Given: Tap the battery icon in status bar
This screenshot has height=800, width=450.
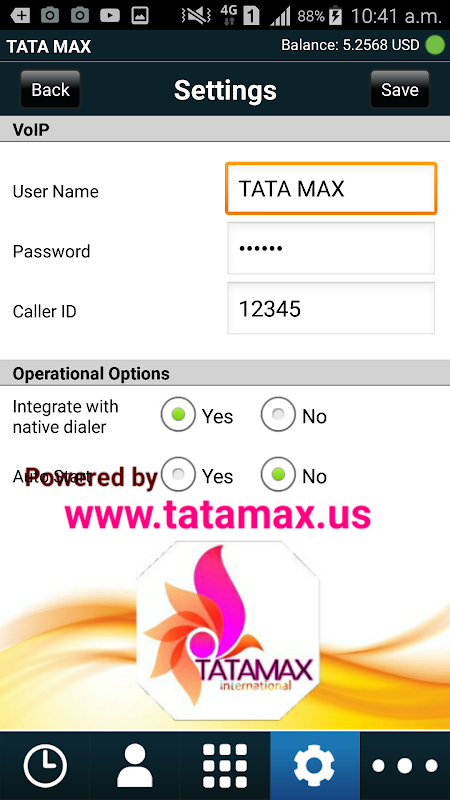Looking at the screenshot, I should [x=335, y=16].
